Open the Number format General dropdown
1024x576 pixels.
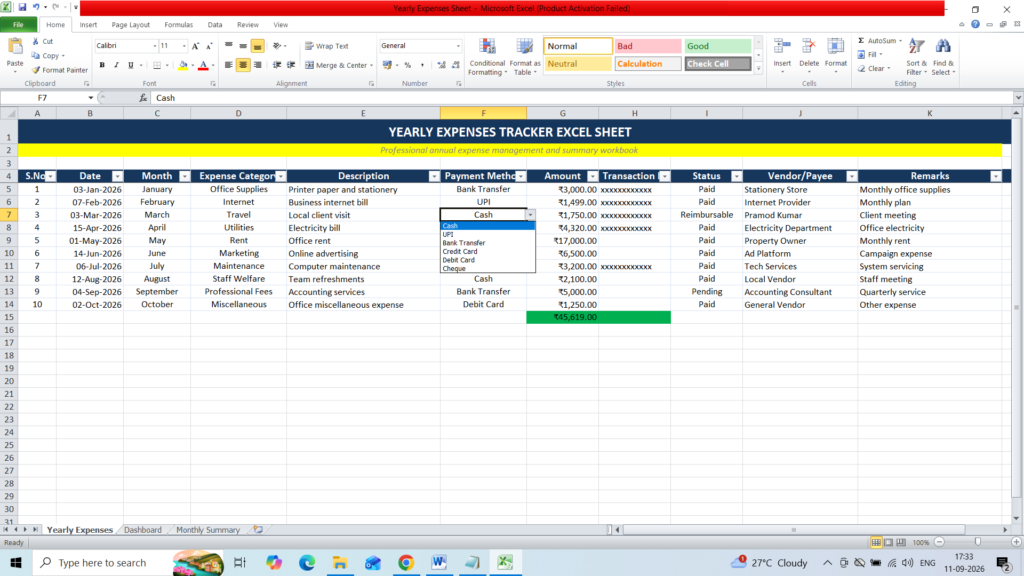(x=458, y=46)
